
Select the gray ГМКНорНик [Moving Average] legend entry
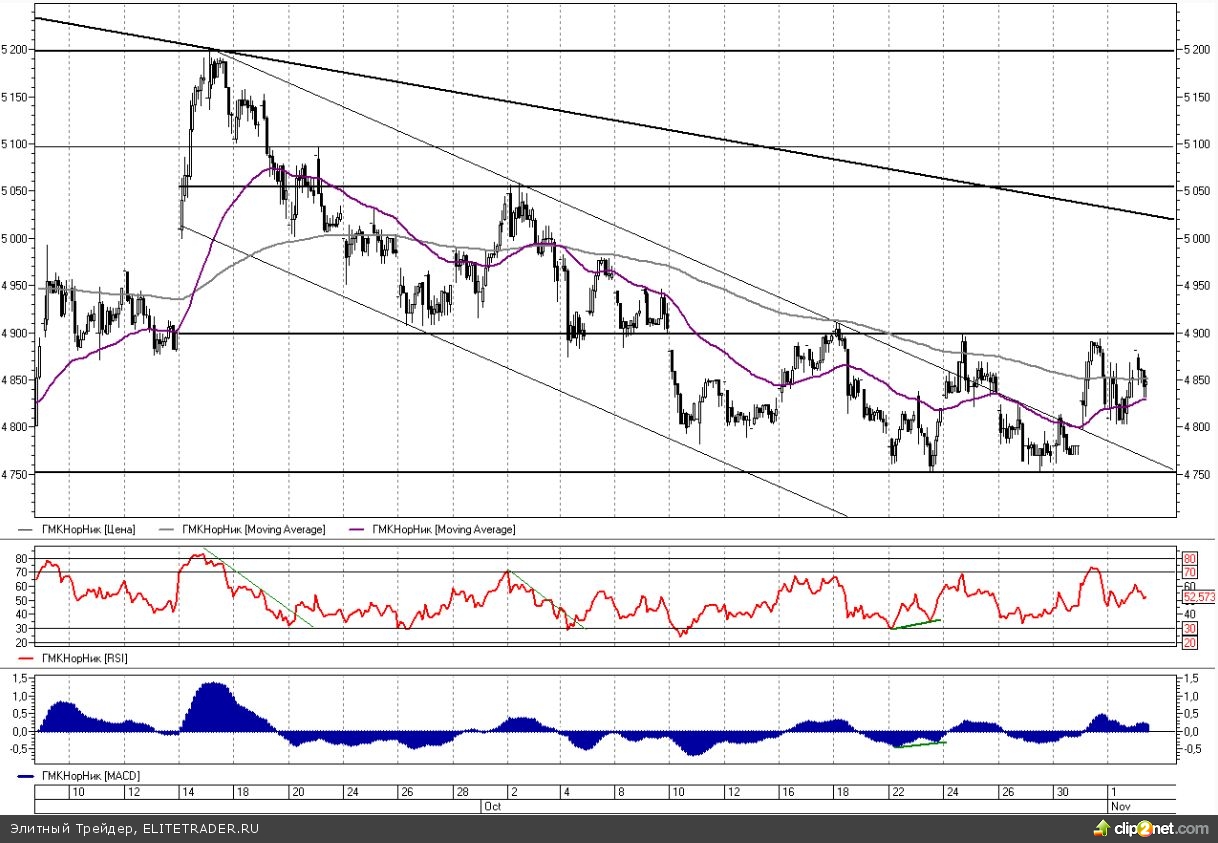click(x=253, y=529)
